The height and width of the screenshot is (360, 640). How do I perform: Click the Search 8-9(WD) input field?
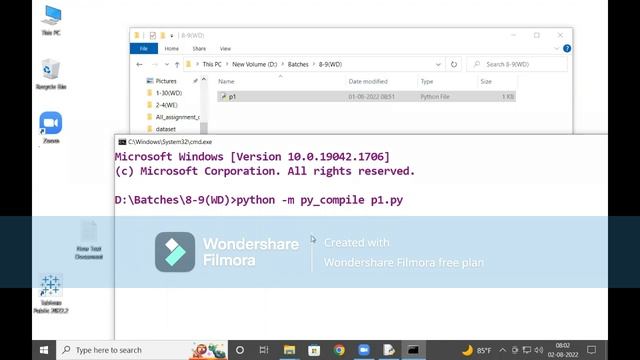pos(517,64)
